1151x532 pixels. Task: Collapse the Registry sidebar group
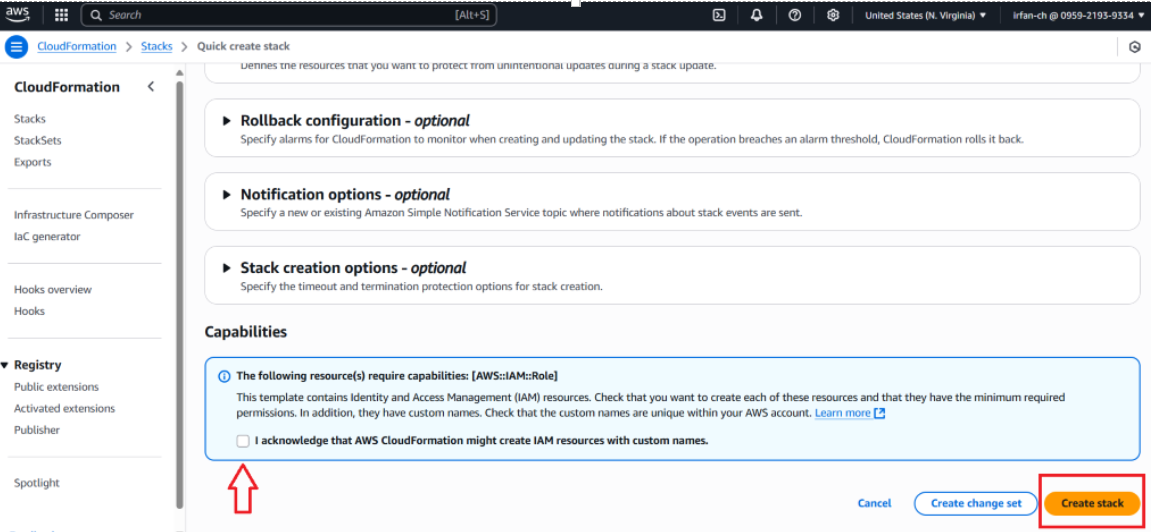[5, 365]
